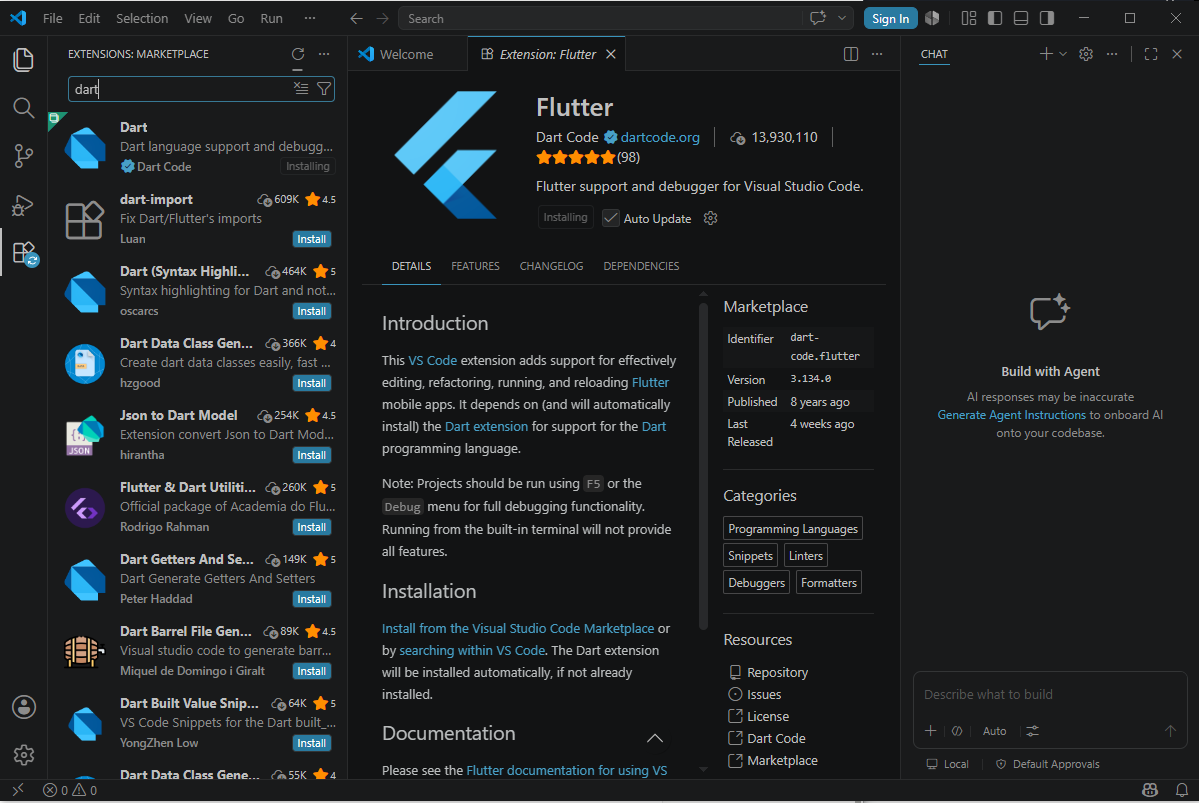Switch to the CHANGELOG tab
Image resolution: width=1199 pixels, height=803 pixels.
(551, 266)
